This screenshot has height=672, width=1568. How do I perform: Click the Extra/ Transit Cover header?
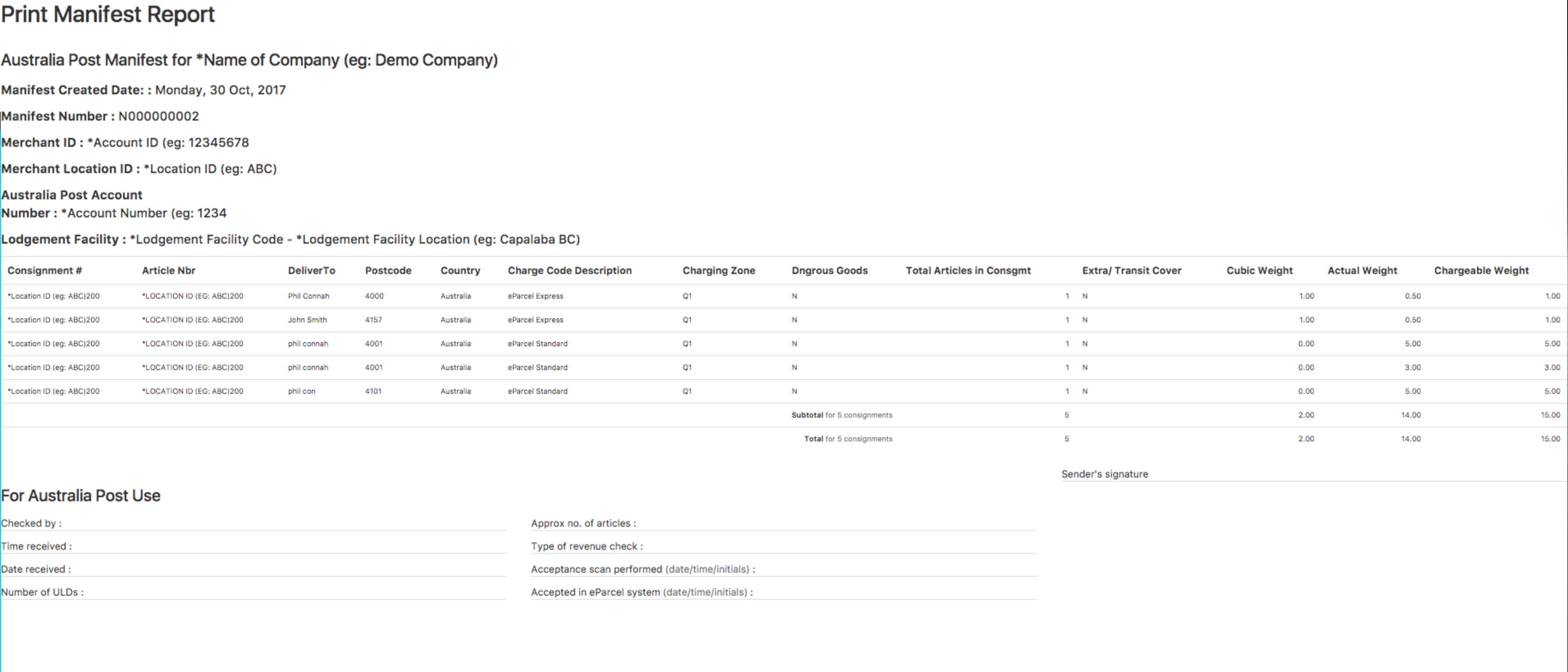(x=1131, y=270)
